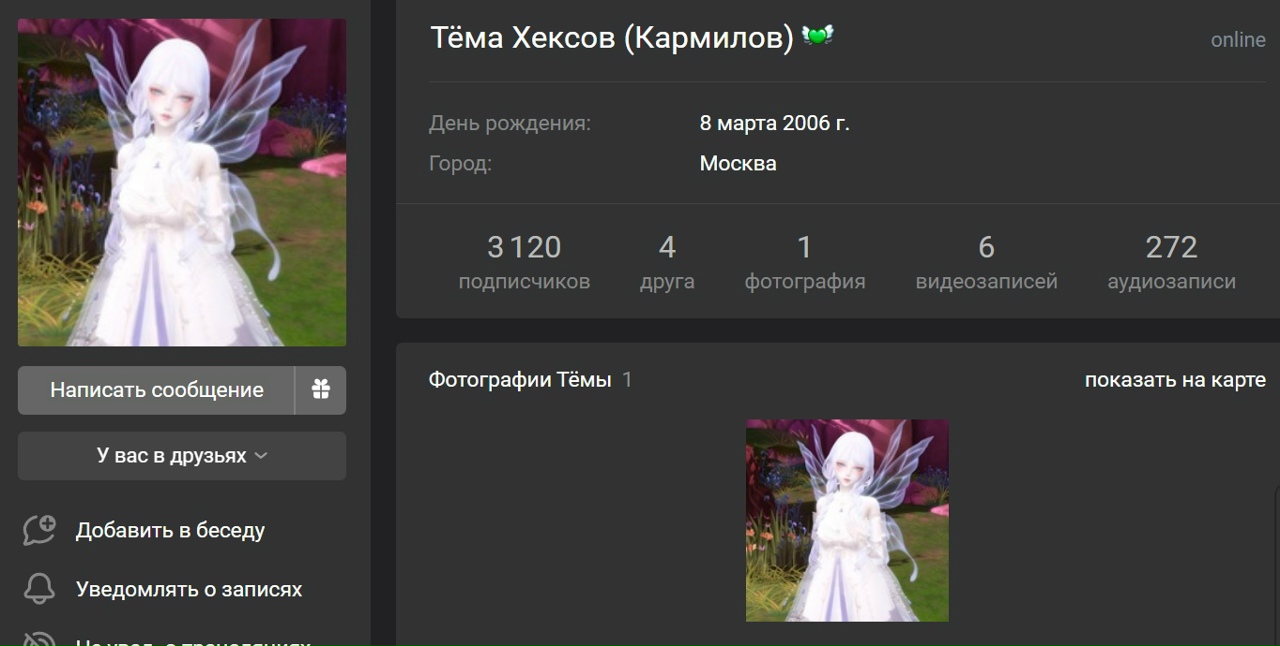This screenshot has height=646, width=1280.
Task: Click the показать на карте link
Action: [1175, 380]
